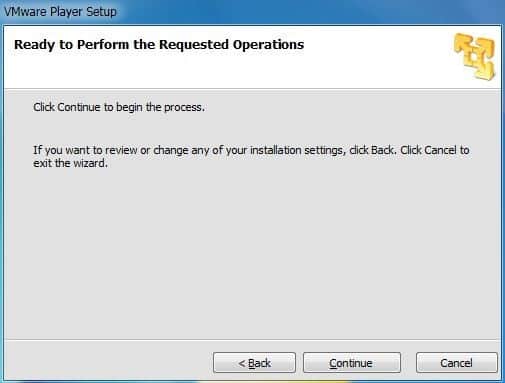505x383 pixels.
Task: Click the bottom button bar left of Back
Action: [x=108, y=362]
